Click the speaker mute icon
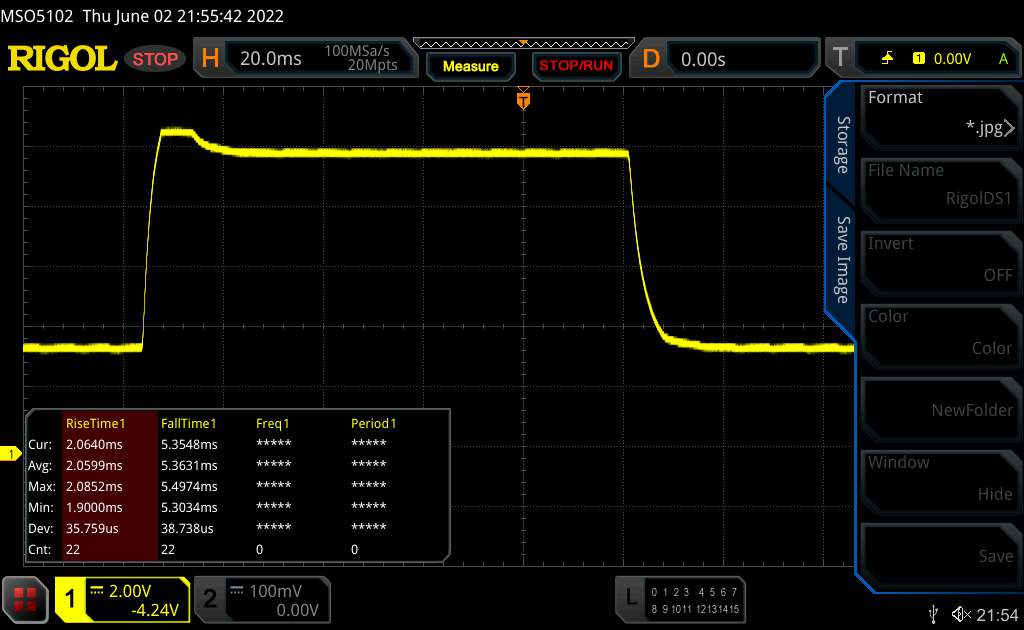The image size is (1024, 630). pos(961,613)
